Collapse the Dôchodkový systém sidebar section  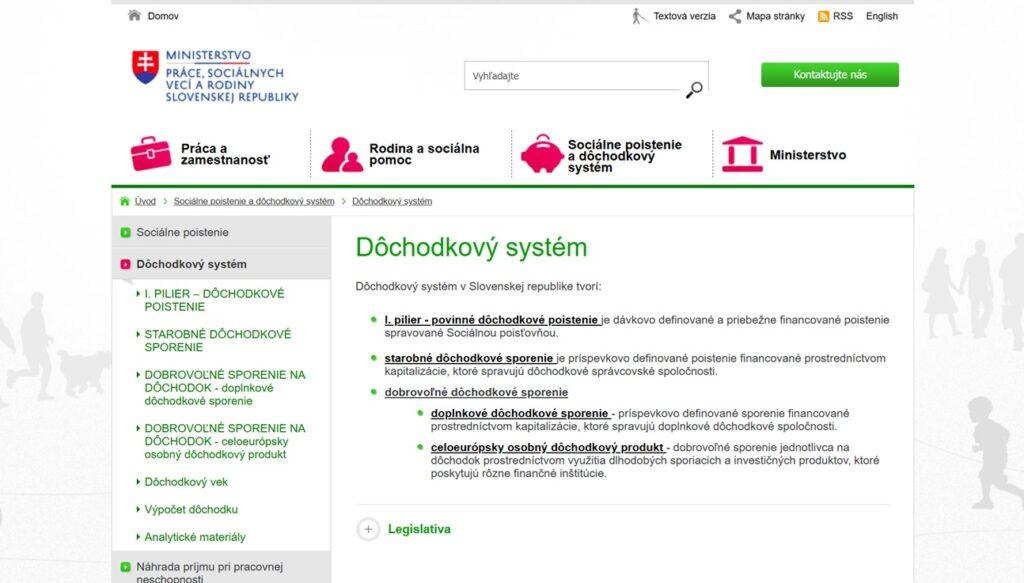click(x=126, y=265)
